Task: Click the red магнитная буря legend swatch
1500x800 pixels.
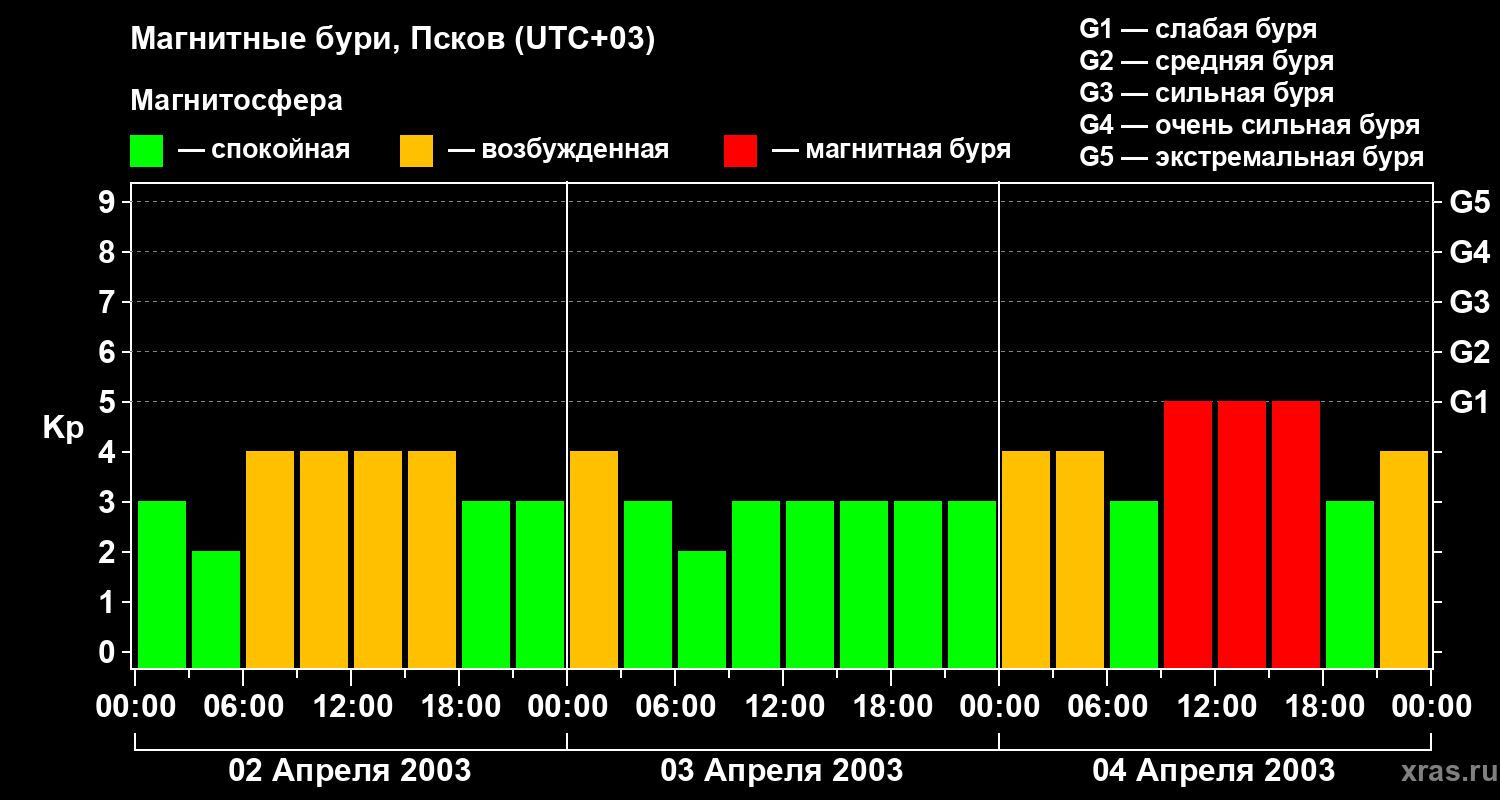Action: click(x=740, y=150)
